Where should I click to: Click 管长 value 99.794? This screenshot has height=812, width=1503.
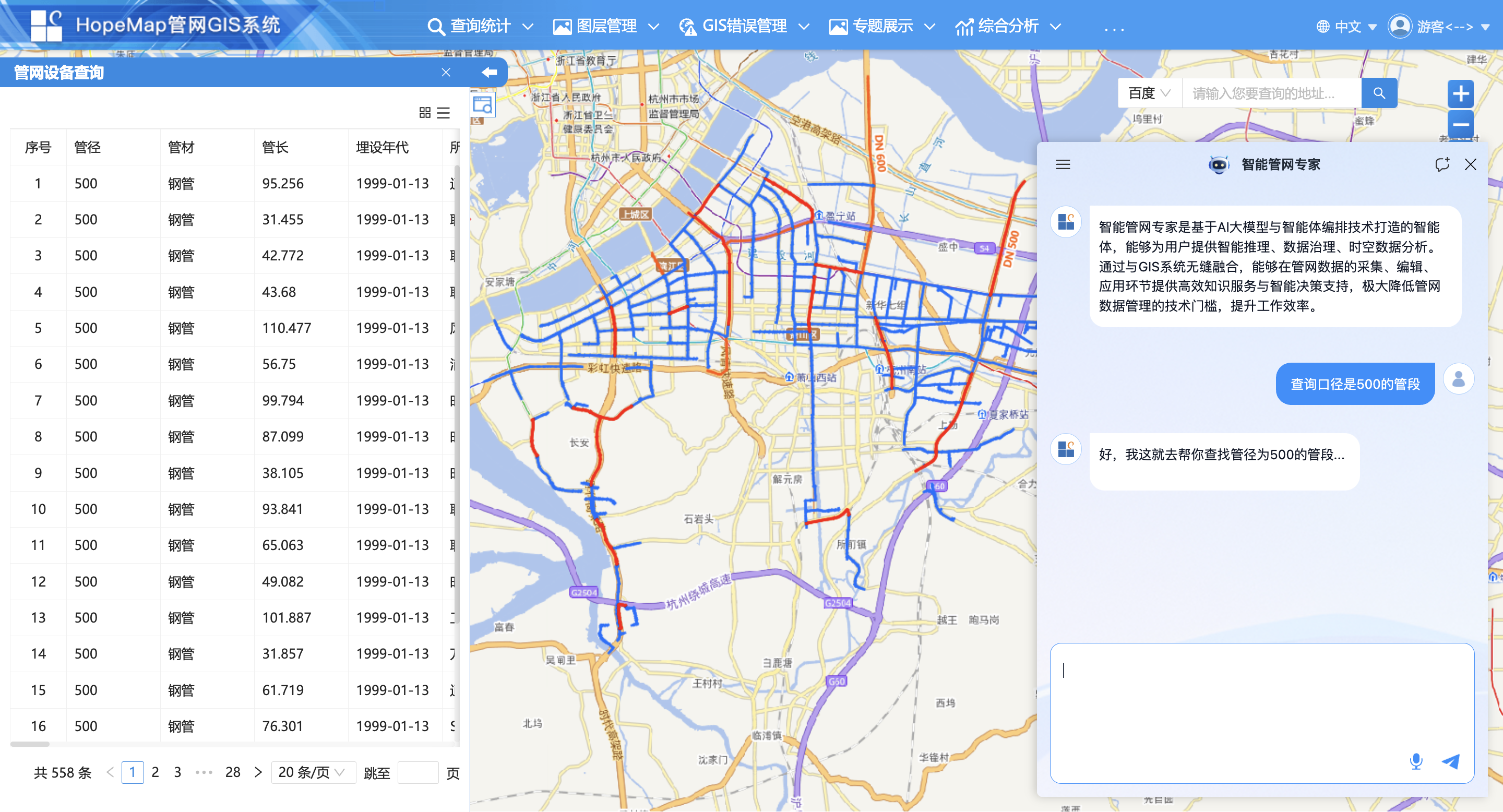click(x=283, y=401)
